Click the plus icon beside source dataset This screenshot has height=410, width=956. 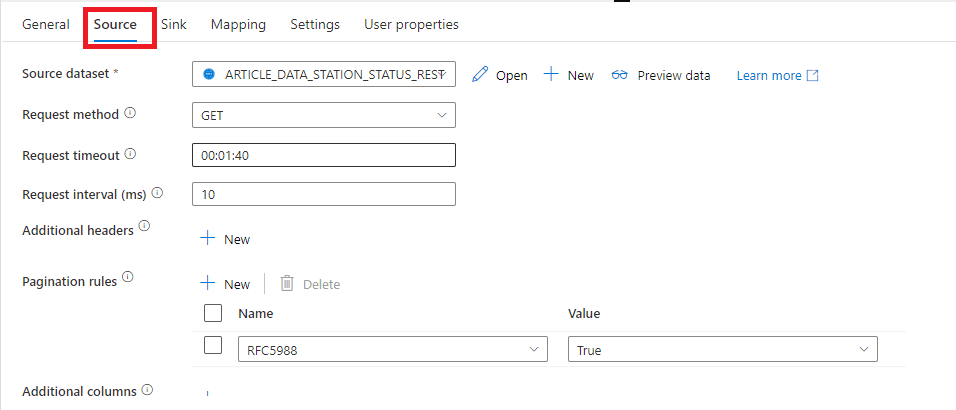551,75
